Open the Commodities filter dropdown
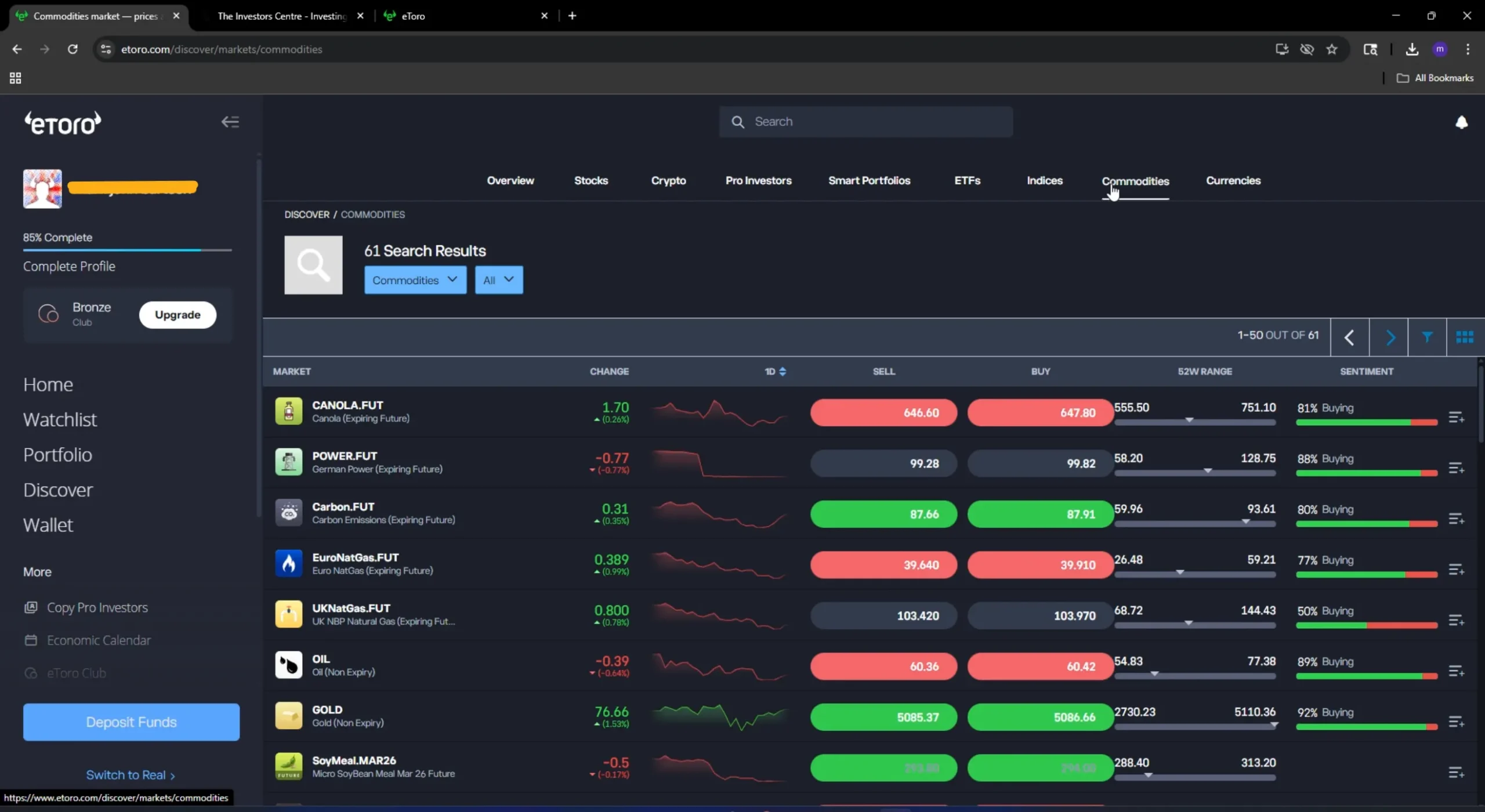 (x=415, y=280)
